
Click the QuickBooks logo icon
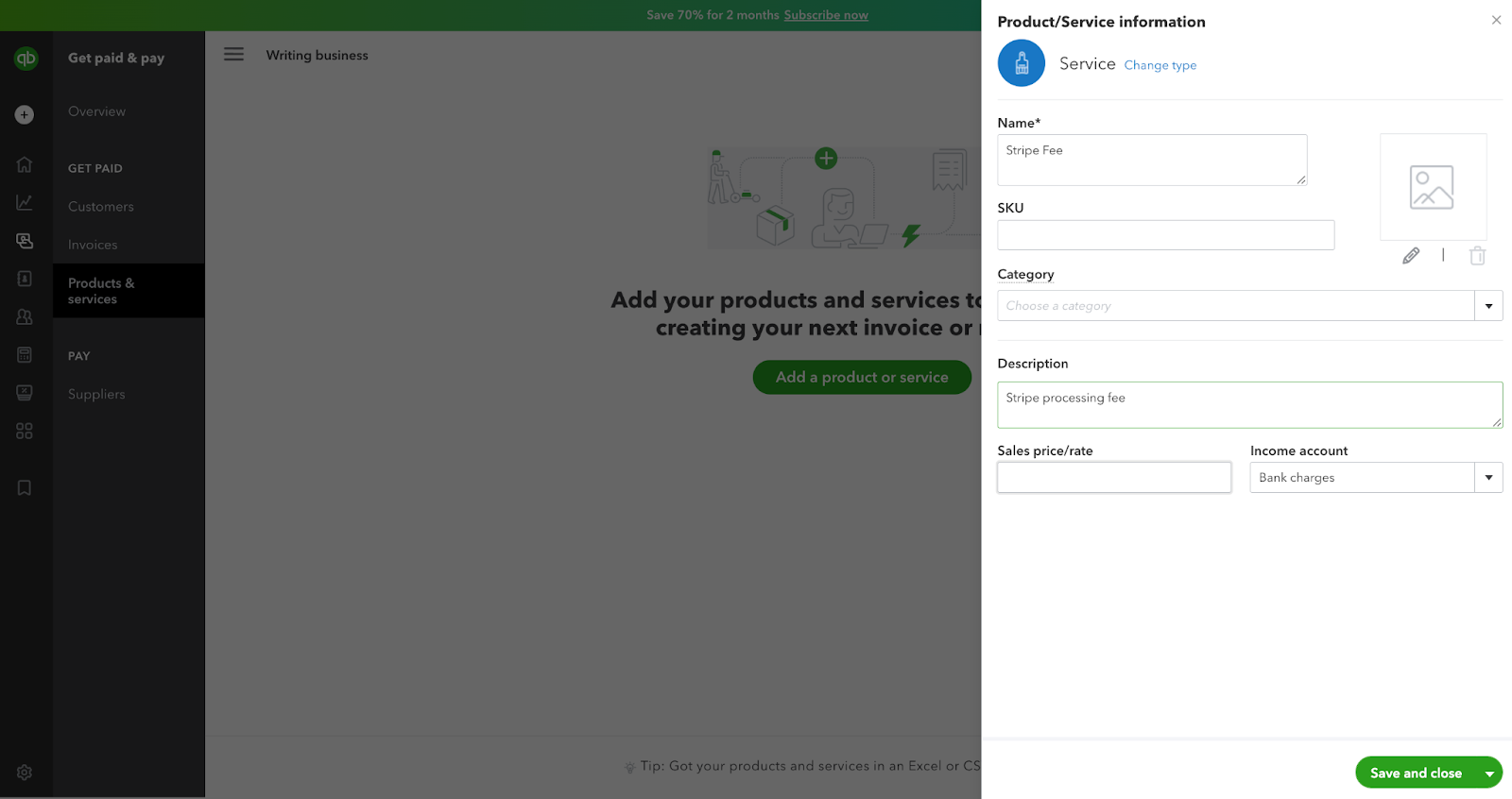coord(26,59)
